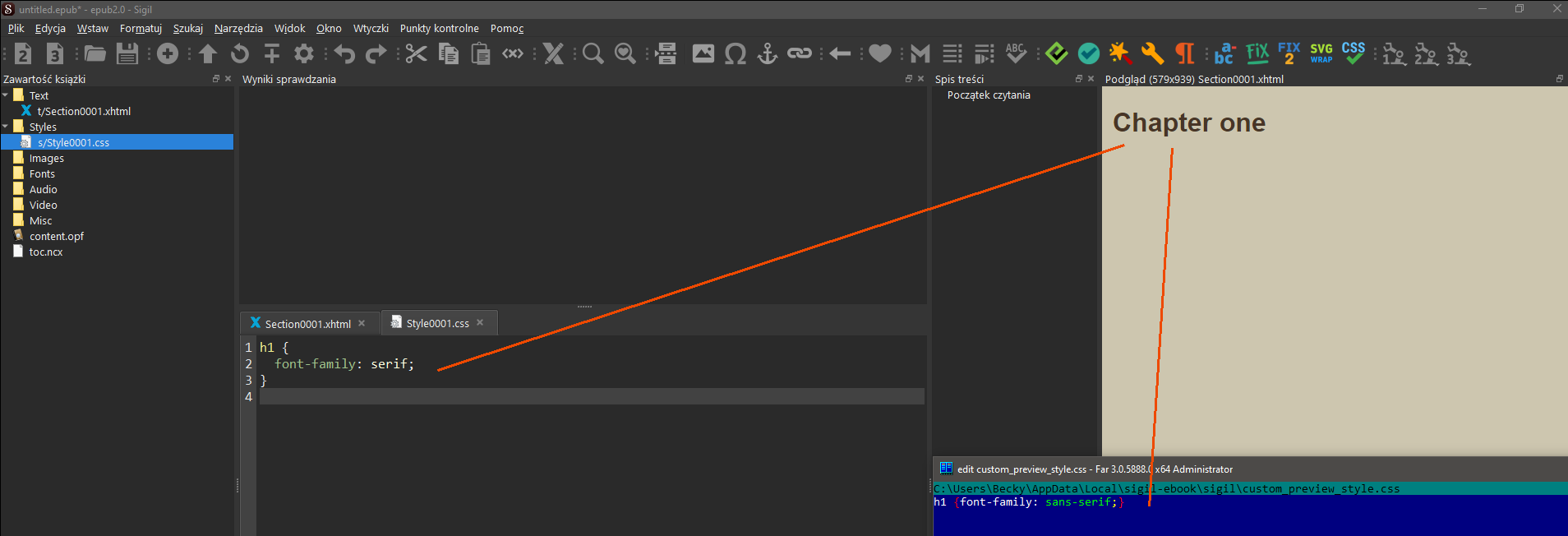The height and width of the screenshot is (536, 1568).
Task: Open the Wstaw menu
Action: point(93,28)
